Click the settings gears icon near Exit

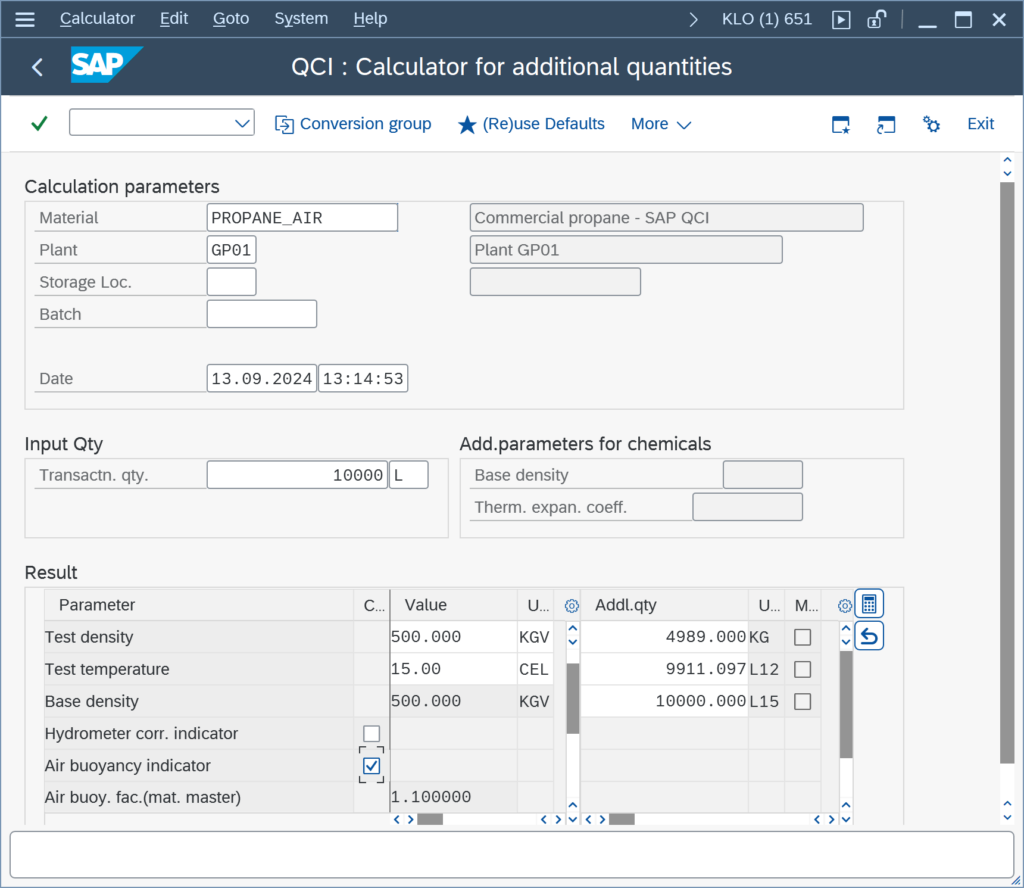click(931, 123)
